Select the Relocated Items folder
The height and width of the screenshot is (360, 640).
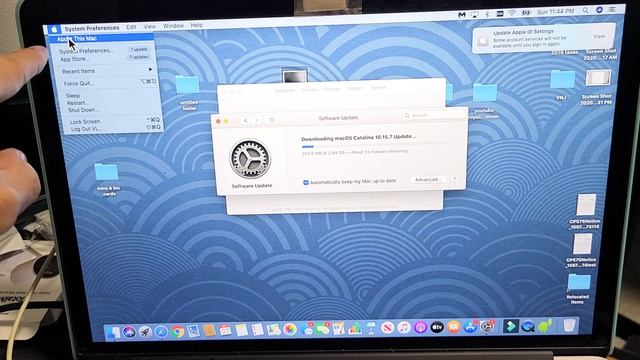[x=578, y=289]
